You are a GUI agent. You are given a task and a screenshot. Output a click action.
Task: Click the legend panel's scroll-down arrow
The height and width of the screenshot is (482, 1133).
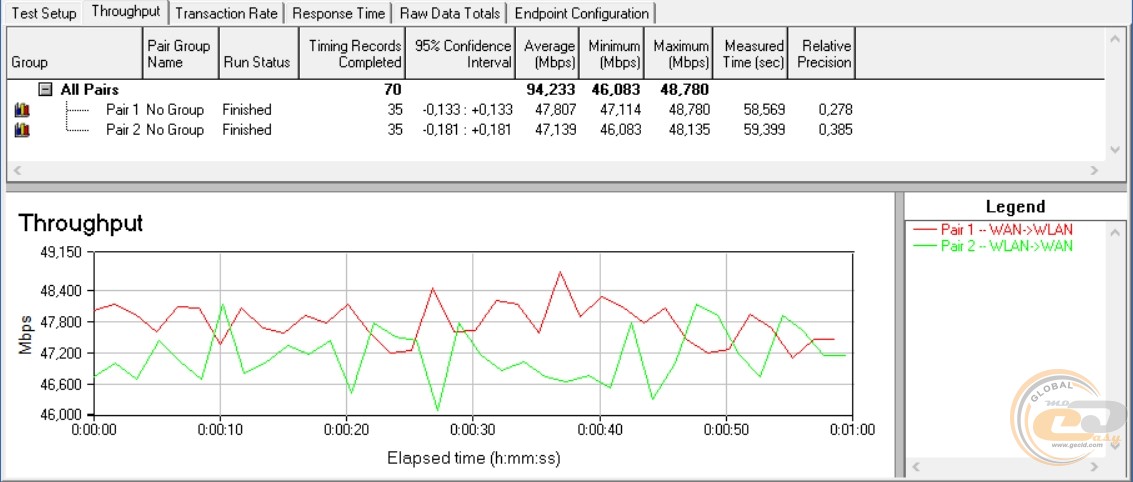1116,467
